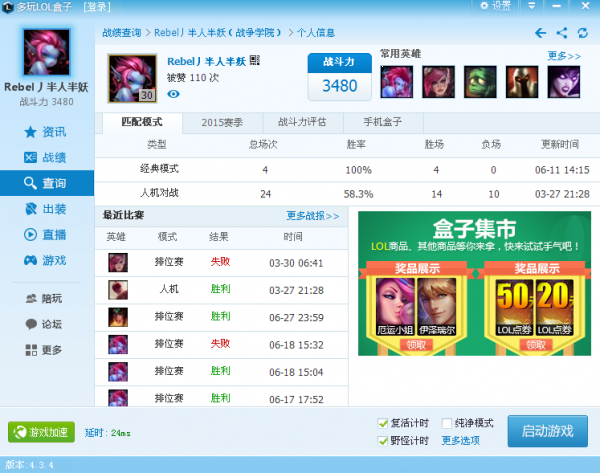
Task: Select the 经典模式 stats row
Action: [347, 170]
